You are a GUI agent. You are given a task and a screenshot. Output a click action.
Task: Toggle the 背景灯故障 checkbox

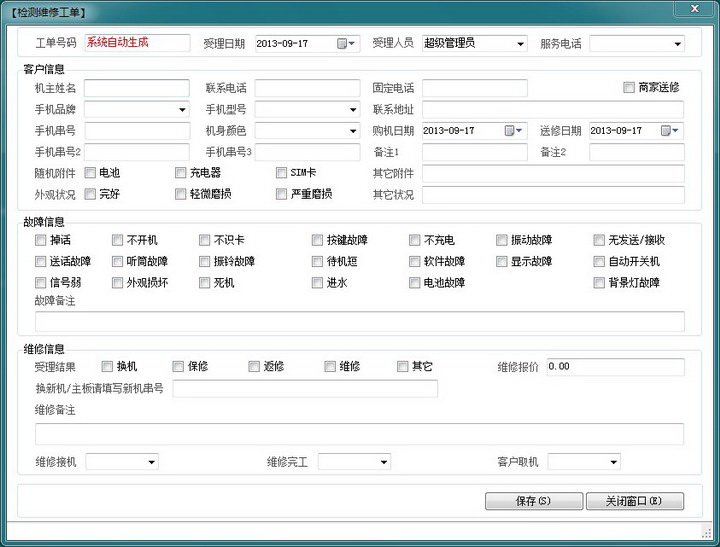[599, 283]
